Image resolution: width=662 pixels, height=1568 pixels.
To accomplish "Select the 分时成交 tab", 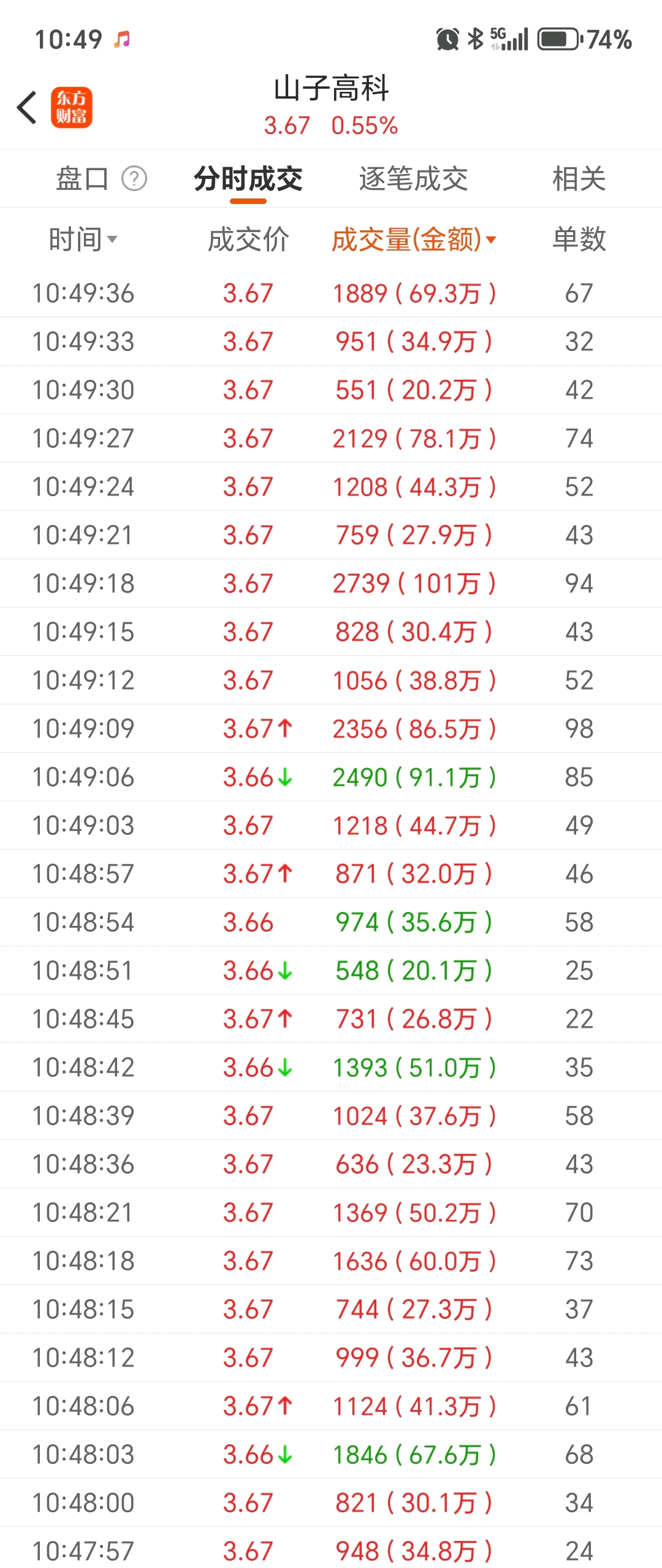I will point(248,179).
